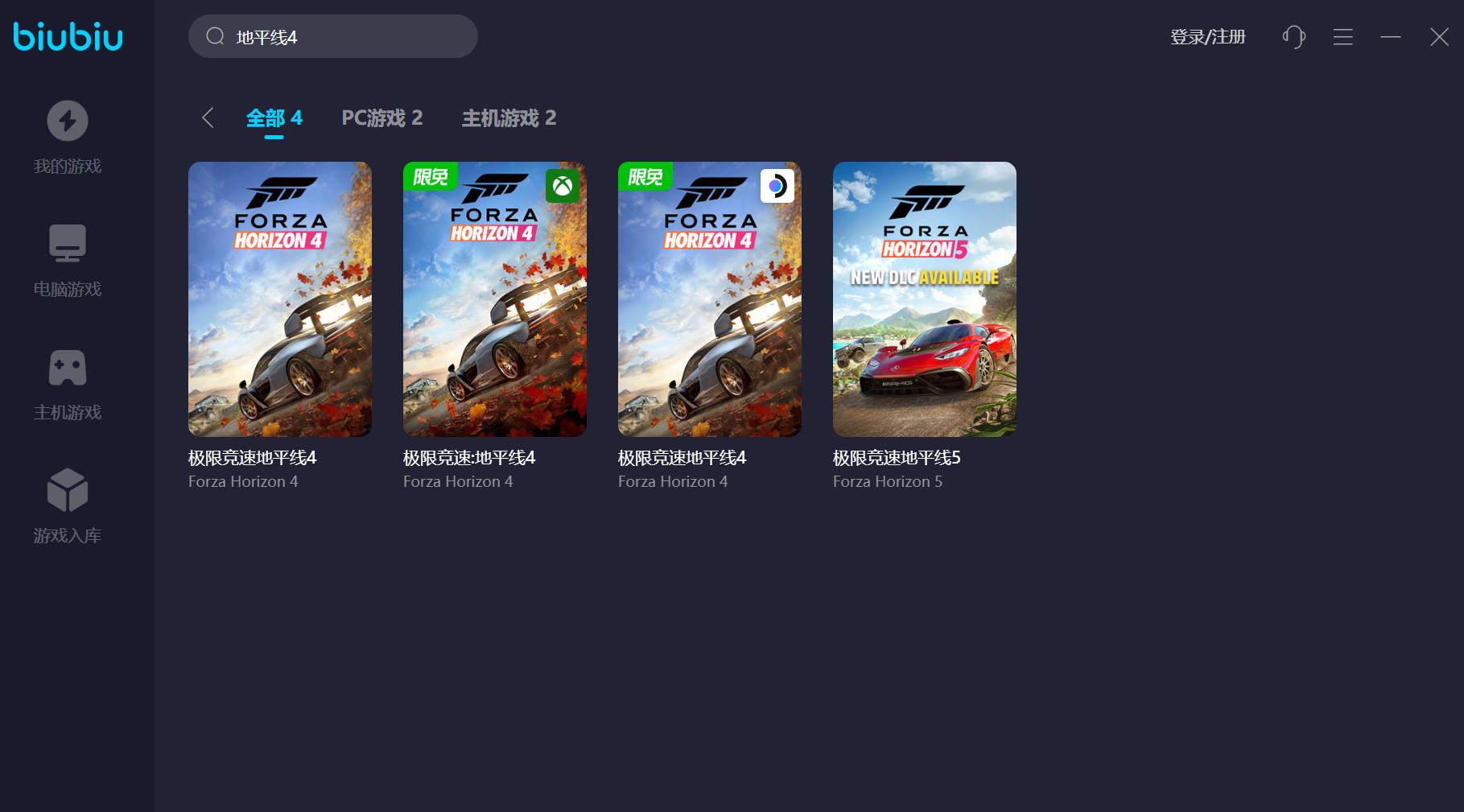Open the console games controller icon
Image resolution: width=1464 pixels, height=812 pixels.
(x=68, y=368)
